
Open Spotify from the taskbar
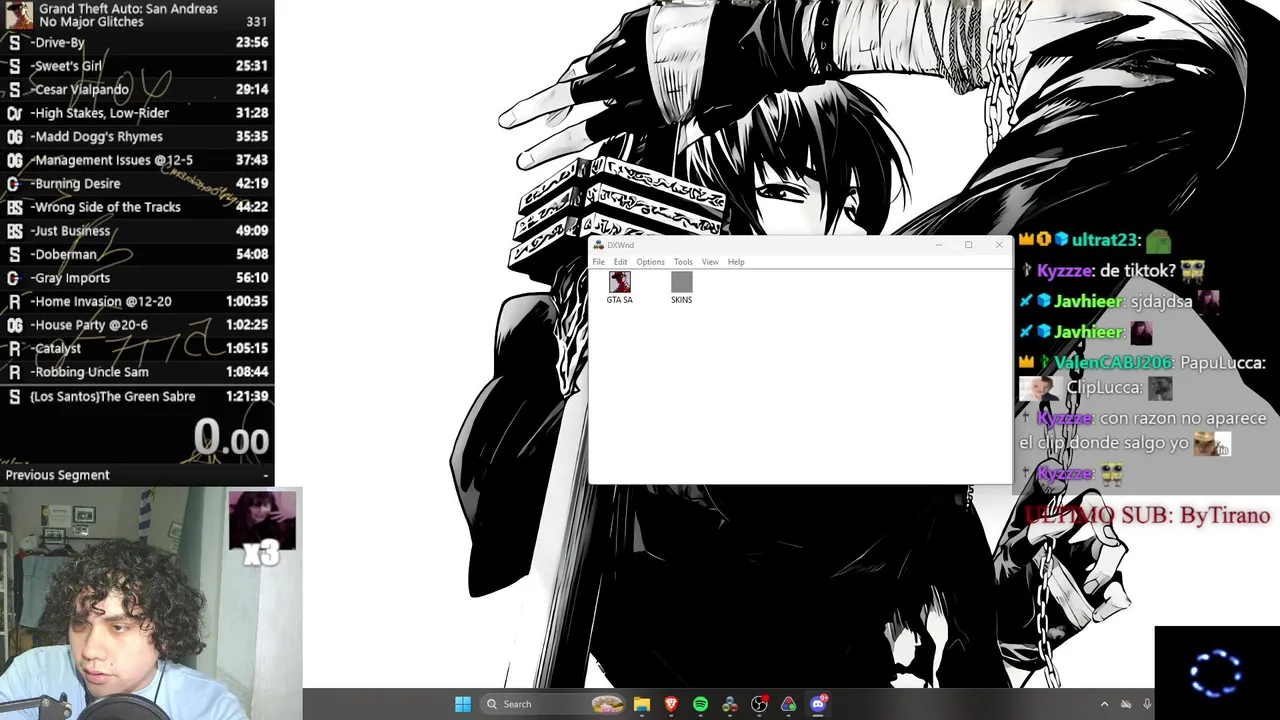point(700,704)
